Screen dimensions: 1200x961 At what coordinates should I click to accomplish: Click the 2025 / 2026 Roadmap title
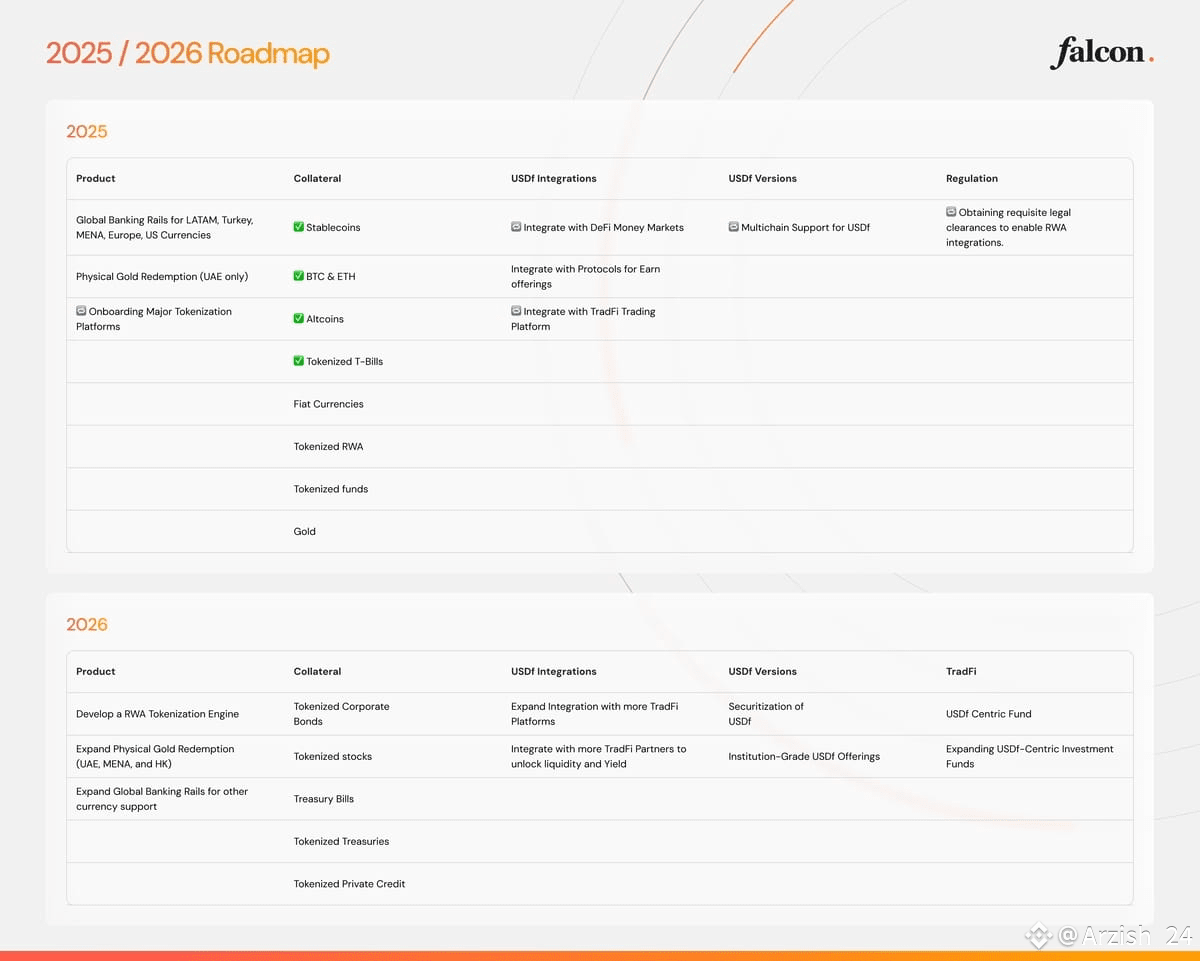(x=188, y=53)
